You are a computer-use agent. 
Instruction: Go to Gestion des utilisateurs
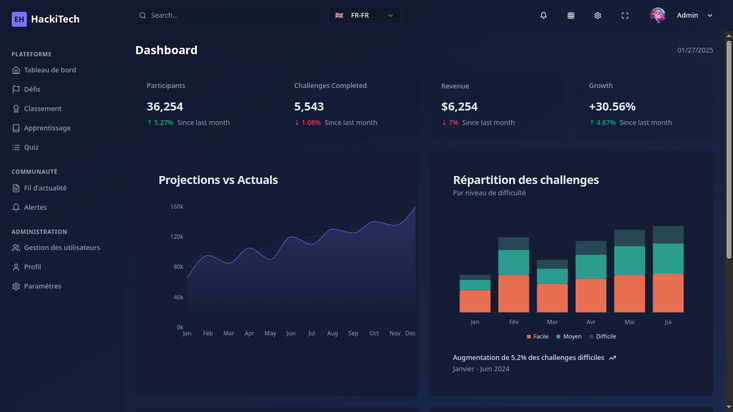click(x=61, y=247)
